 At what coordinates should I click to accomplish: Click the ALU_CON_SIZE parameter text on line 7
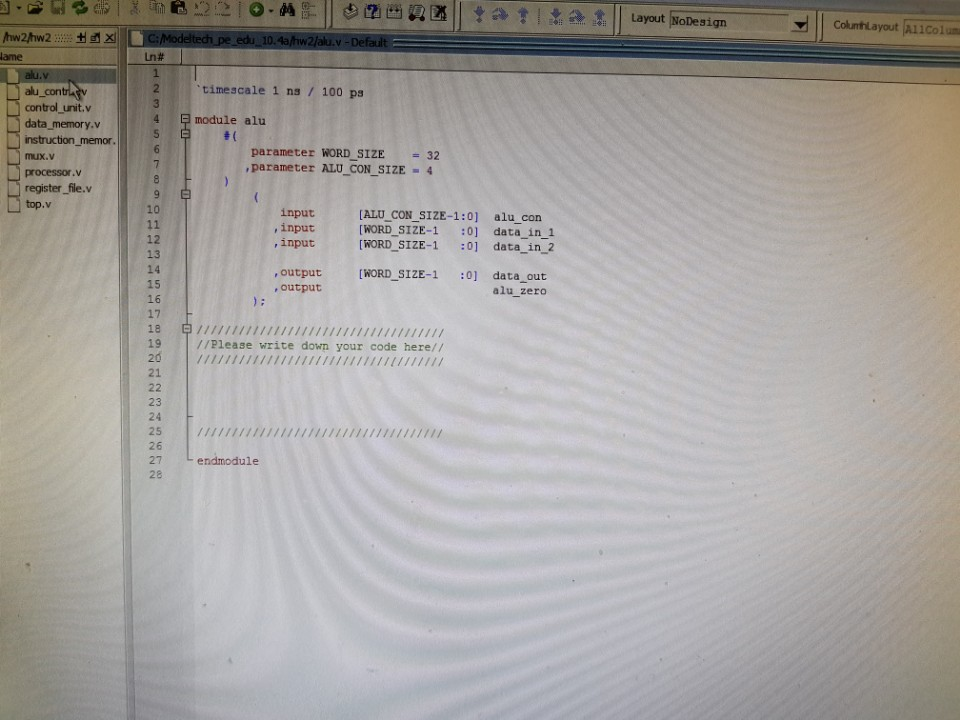364,169
